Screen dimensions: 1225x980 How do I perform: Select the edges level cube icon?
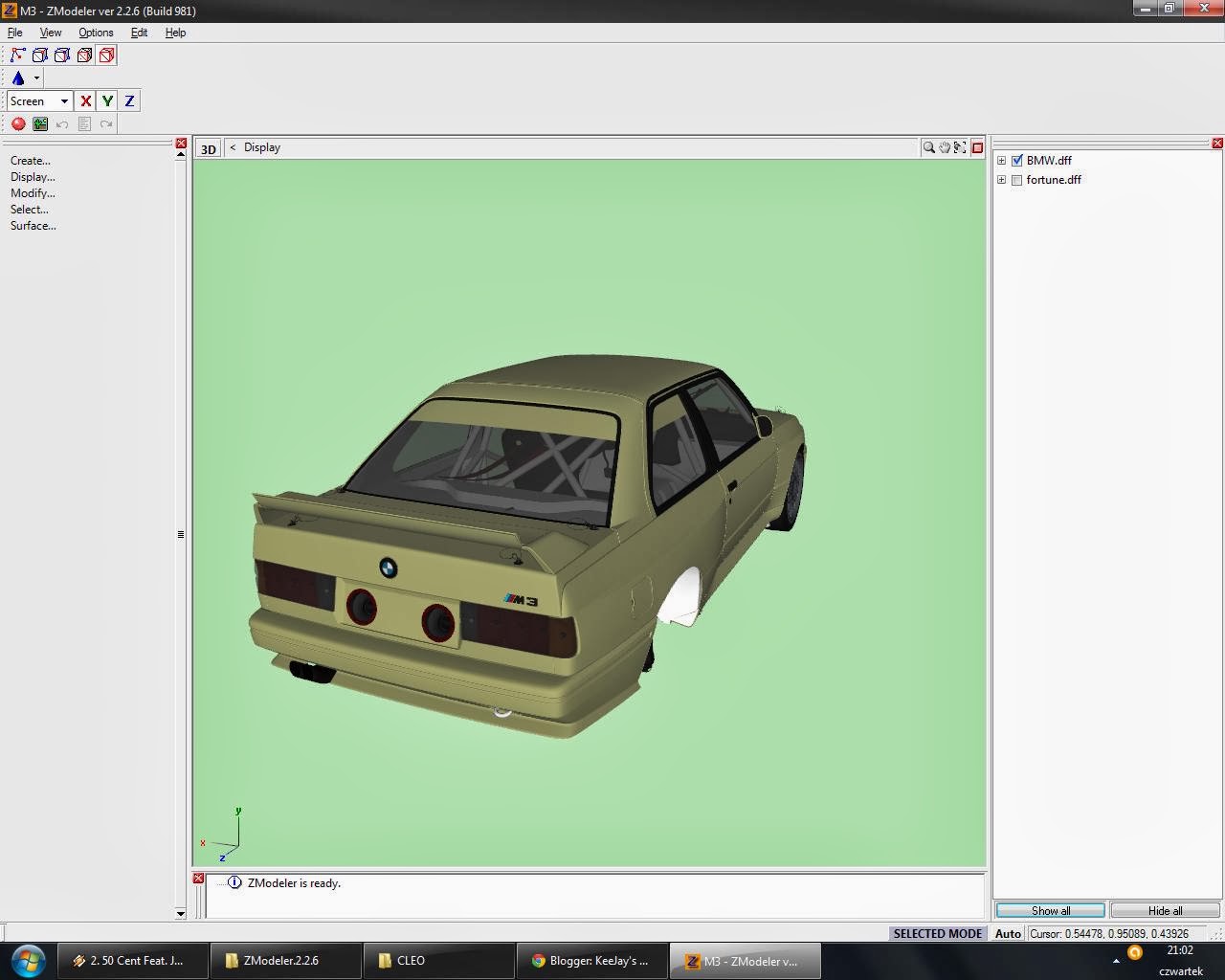(40, 56)
